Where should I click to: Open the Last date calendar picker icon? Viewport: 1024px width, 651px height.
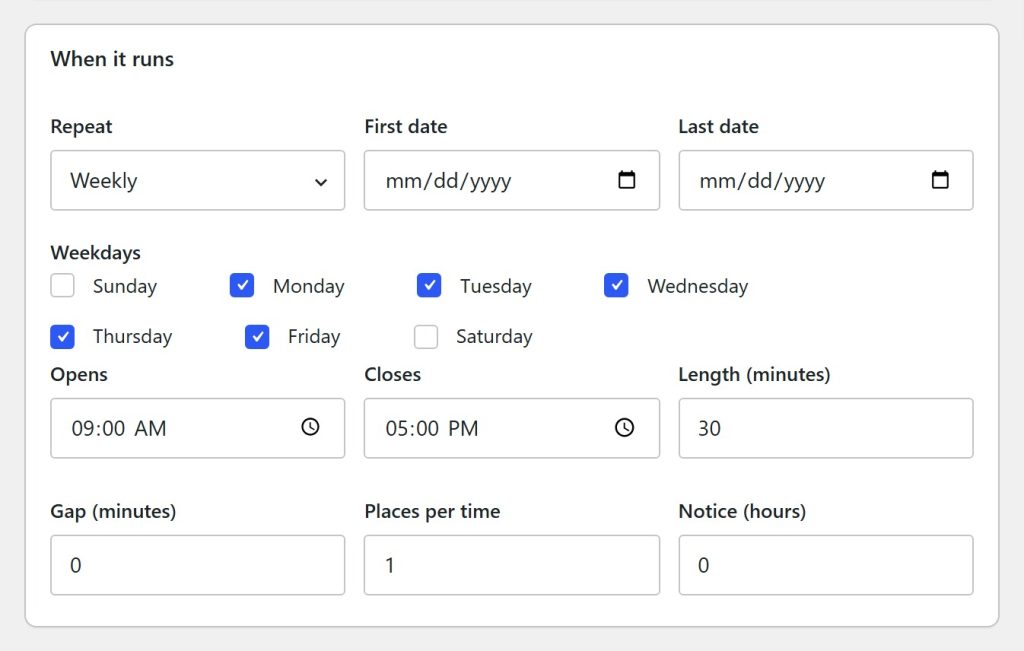(940, 180)
